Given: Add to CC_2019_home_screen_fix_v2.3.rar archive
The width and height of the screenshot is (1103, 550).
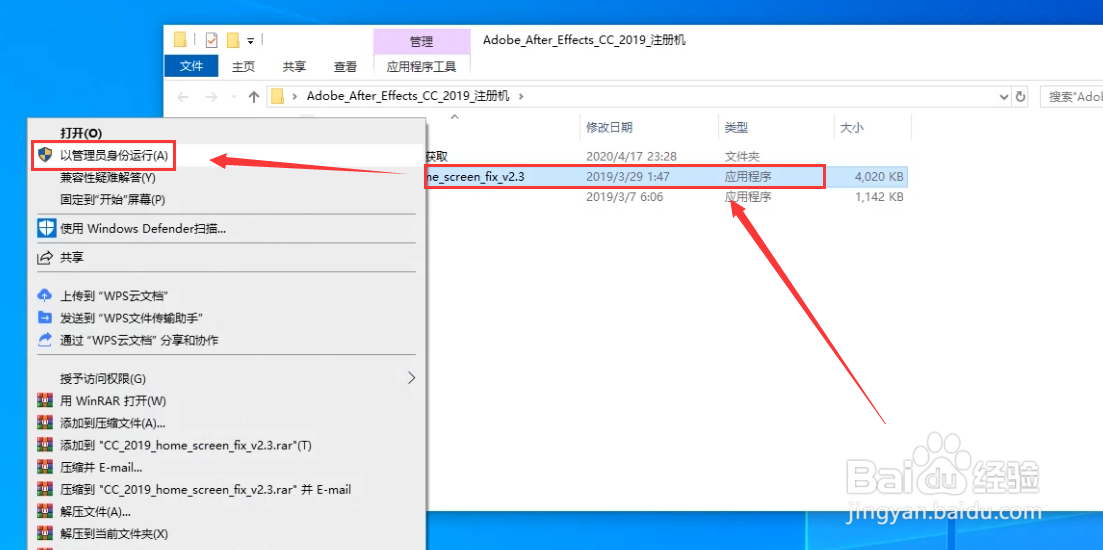Looking at the screenshot, I should [x=186, y=445].
